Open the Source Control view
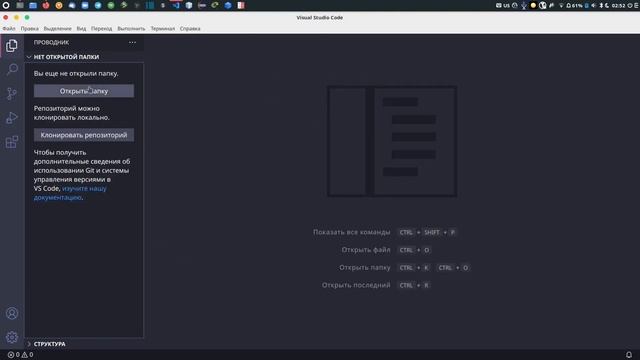This screenshot has height=360, width=640. point(12,93)
